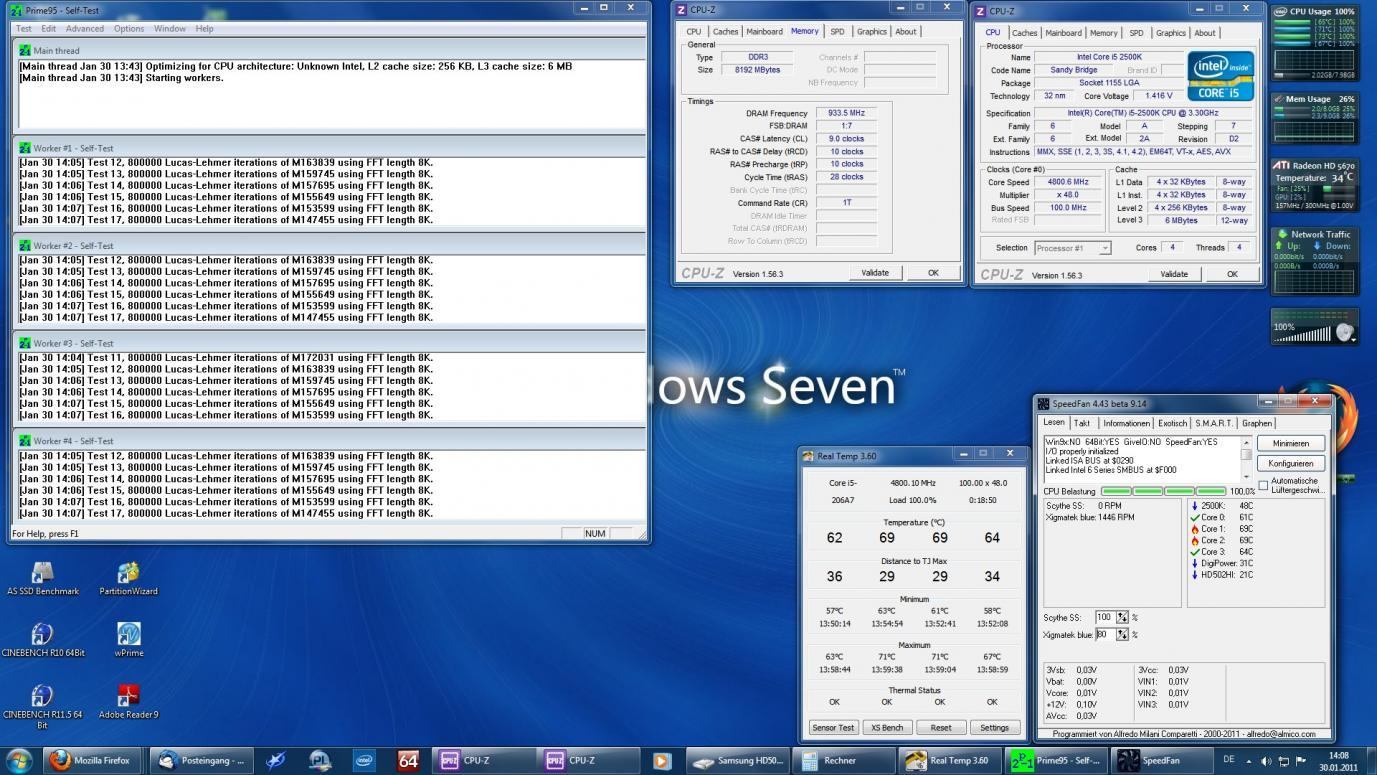The width and height of the screenshot is (1377, 775).
Task: Click the Windows Start orb
Action: tap(19, 760)
